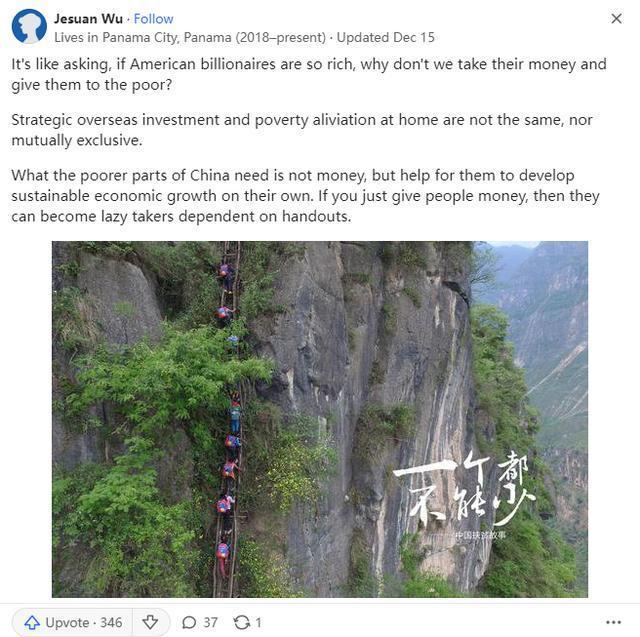Click the comment count 37

pos(210,622)
